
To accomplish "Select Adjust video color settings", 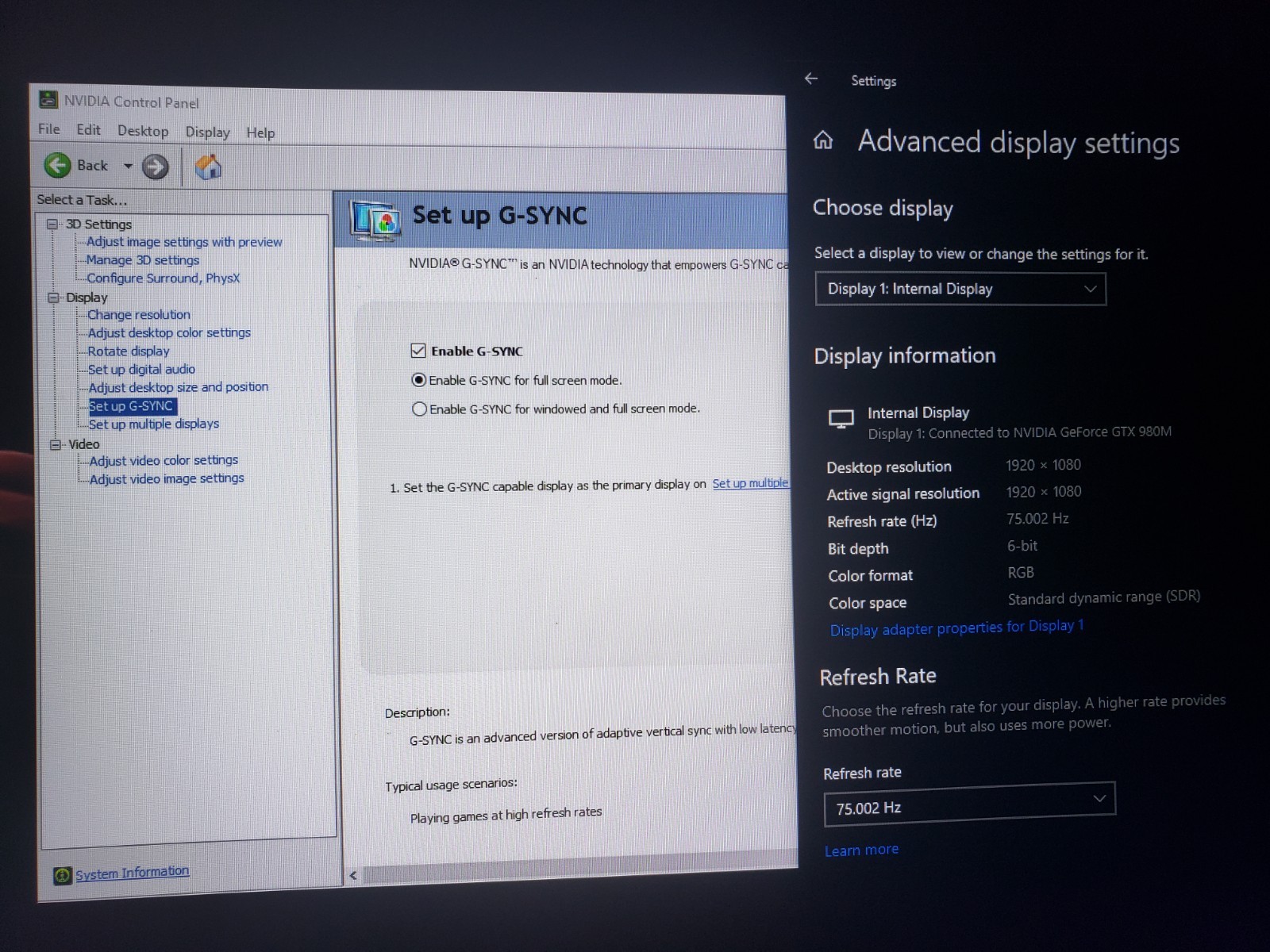I will (x=164, y=461).
